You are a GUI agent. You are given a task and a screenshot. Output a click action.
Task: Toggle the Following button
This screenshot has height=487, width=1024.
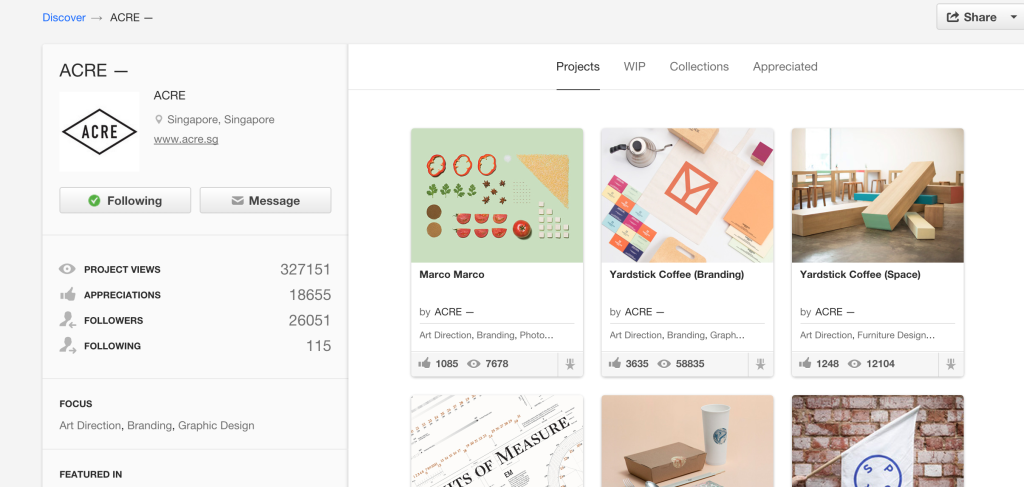tap(125, 200)
